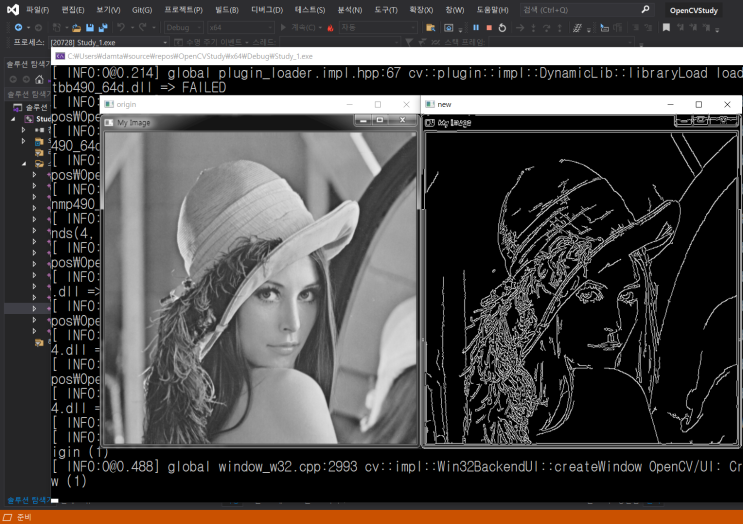Click the 준비 status bar text
This screenshot has width=743, height=524.
point(24,517)
